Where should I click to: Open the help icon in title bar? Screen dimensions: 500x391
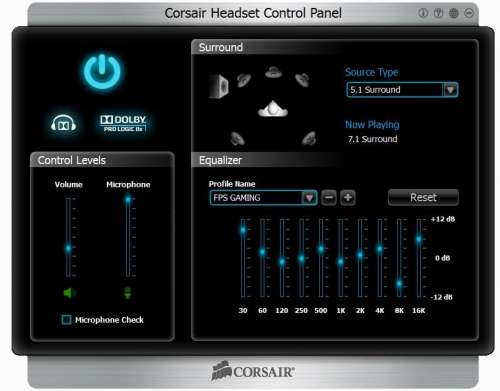click(x=438, y=13)
